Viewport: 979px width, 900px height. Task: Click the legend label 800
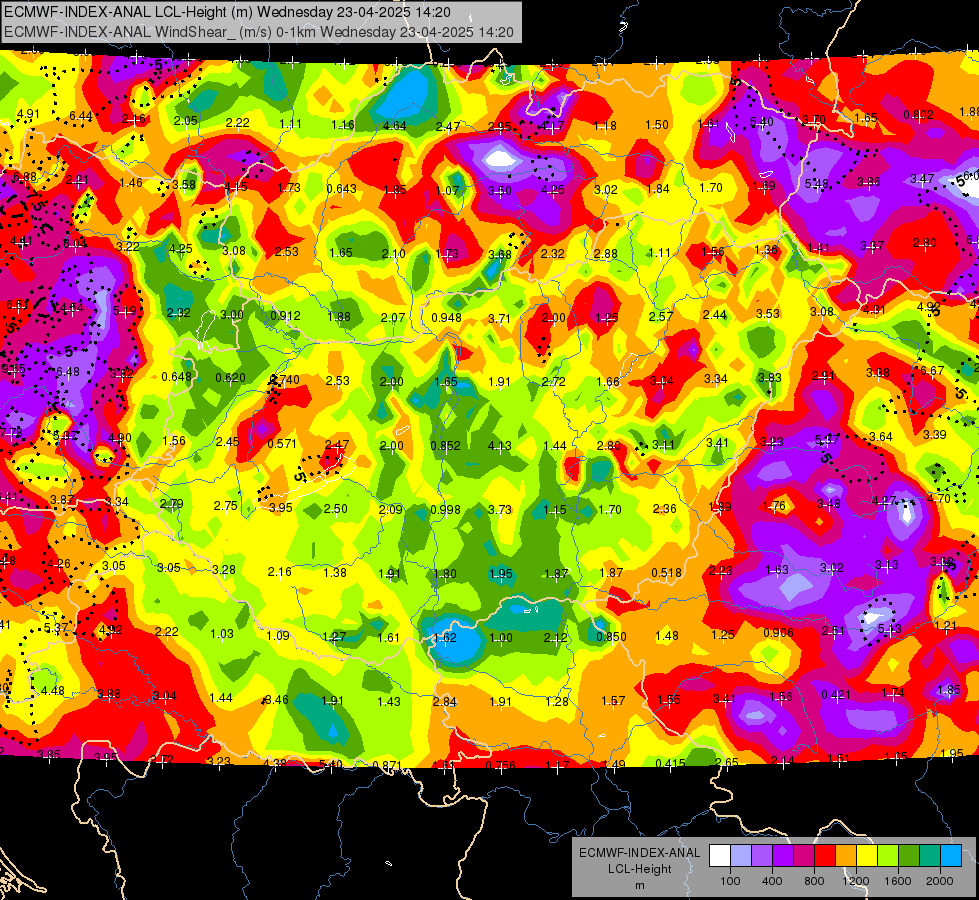coord(814,881)
